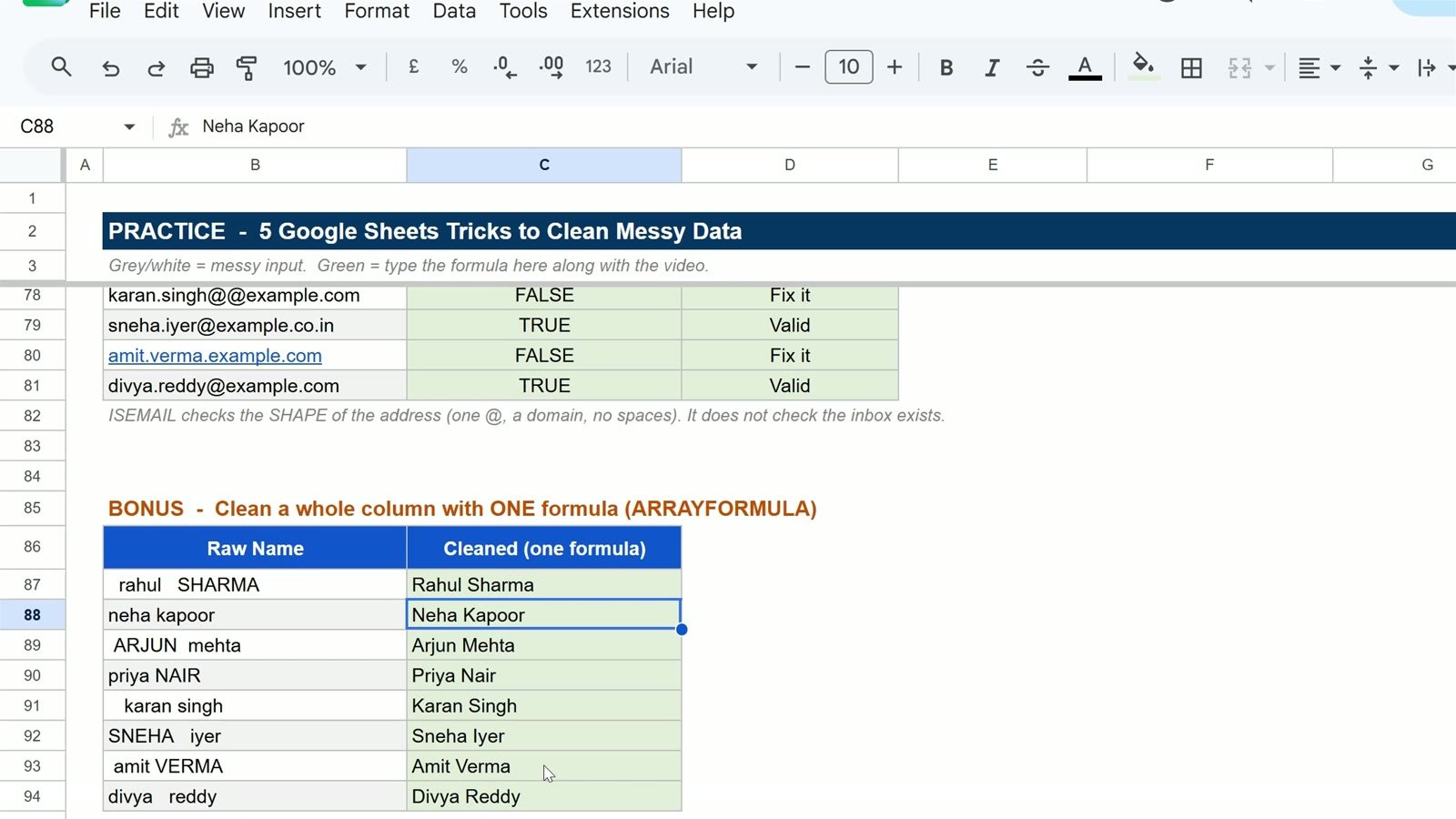1456x819 pixels.
Task: Open the Help menu
Action: tap(713, 11)
